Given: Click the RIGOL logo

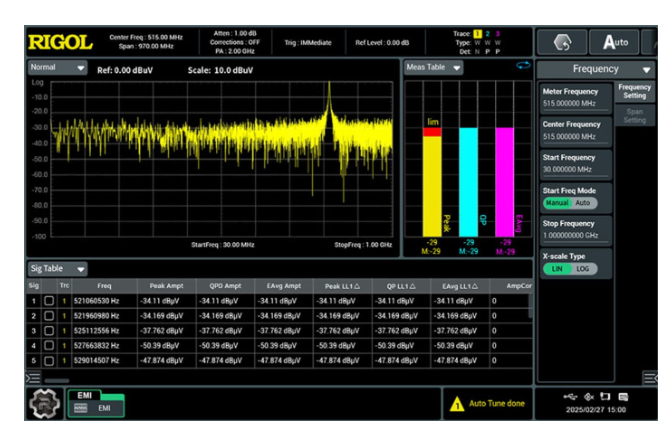Looking at the screenshot, I should pyautogui.click(x=60, y=42).
